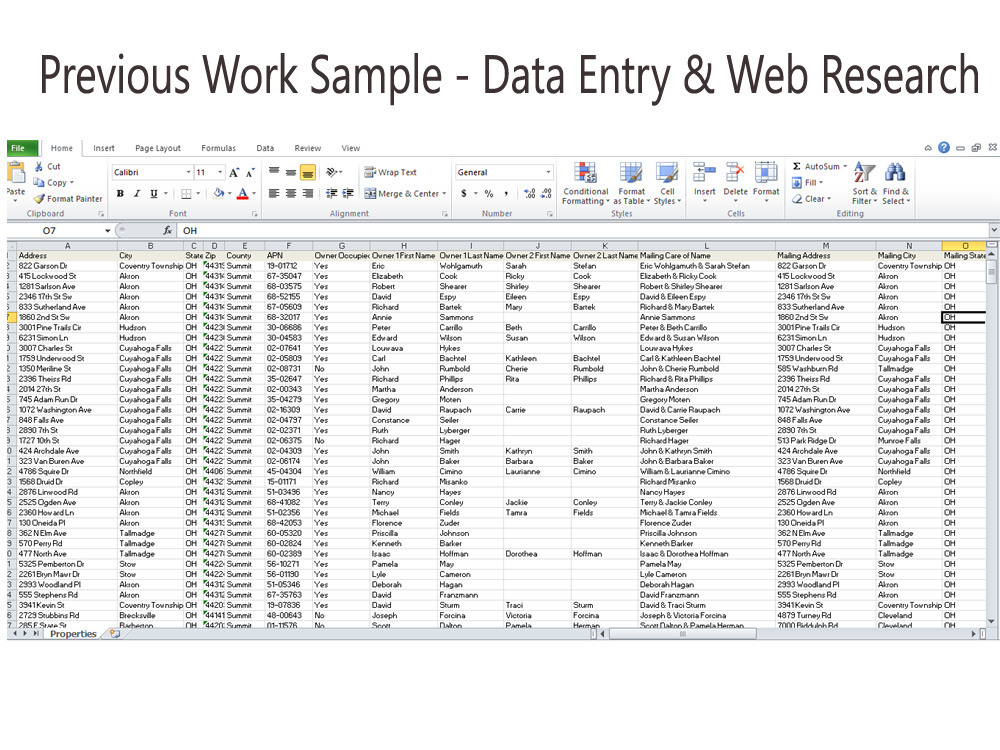Apply Percent Style format
The width and height of the screenshot is (1000, 750).
pos(489,193)
